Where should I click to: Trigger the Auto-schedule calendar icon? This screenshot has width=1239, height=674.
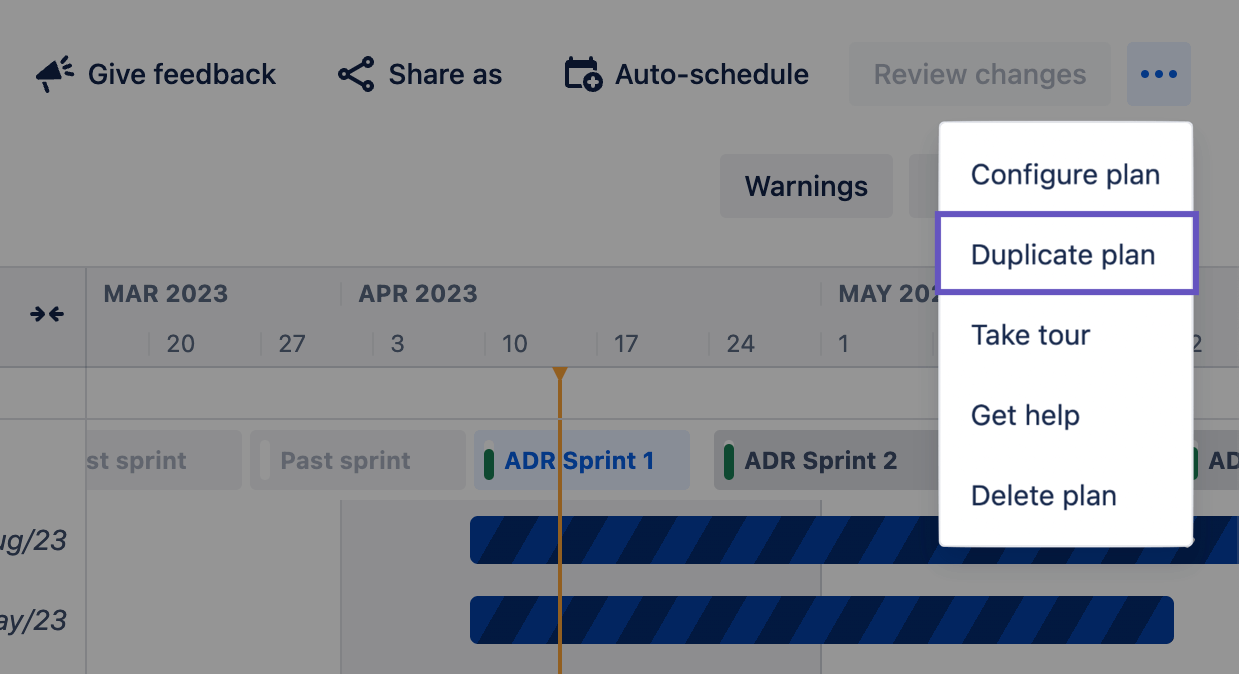click(584, 73)
